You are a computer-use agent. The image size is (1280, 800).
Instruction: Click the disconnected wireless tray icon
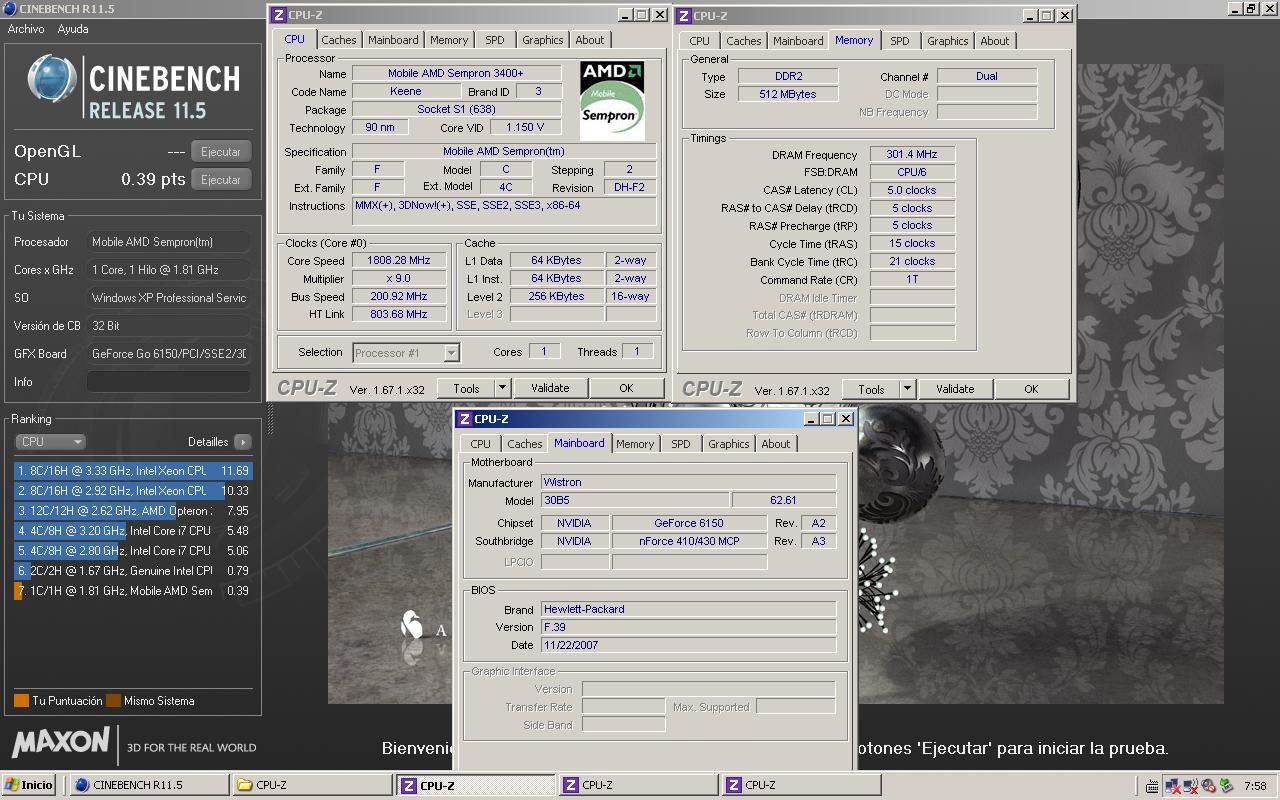click(1190, 786)
